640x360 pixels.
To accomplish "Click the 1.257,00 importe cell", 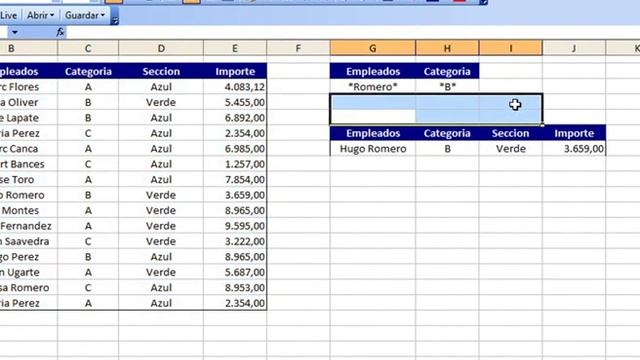I will (x=235, y=164).
